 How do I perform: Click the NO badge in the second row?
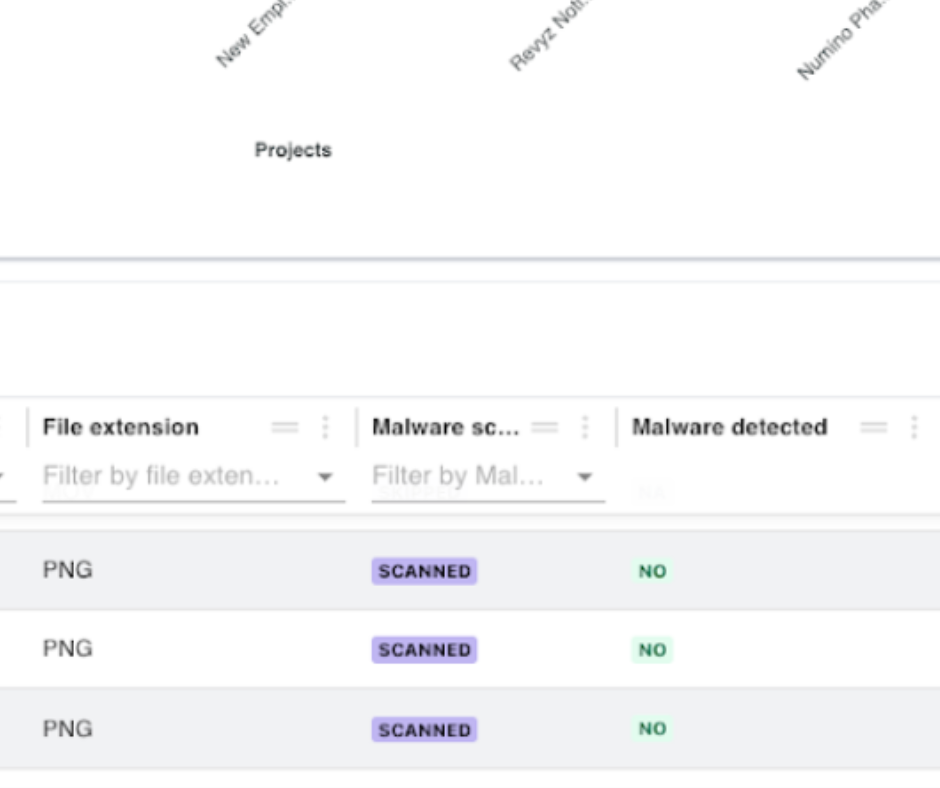tap(652, 650)
